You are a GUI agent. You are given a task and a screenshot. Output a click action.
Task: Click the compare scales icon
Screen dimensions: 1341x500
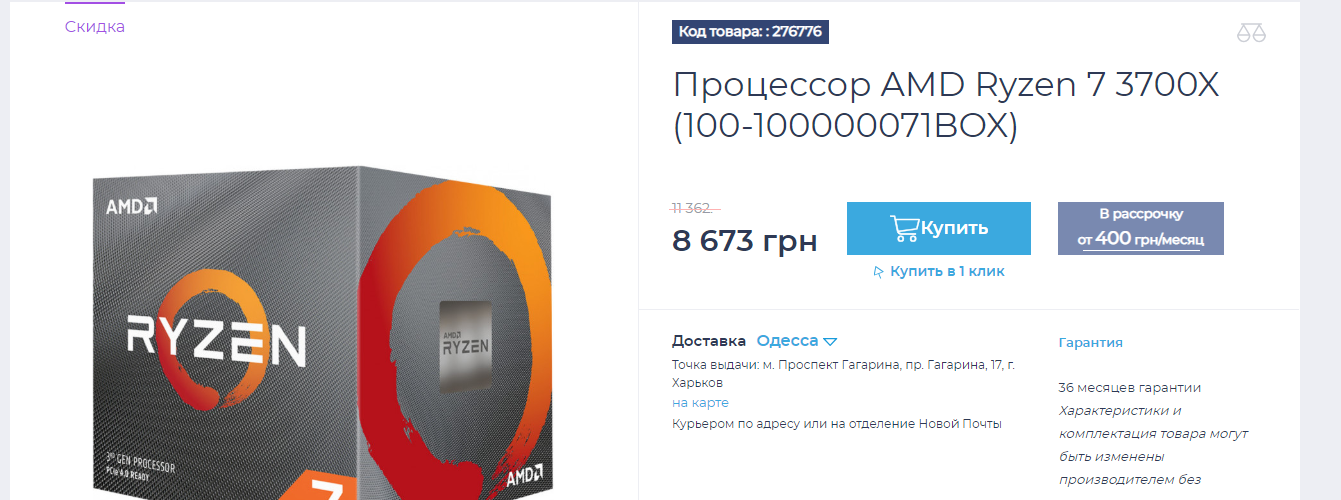(x=1250, y=33)
